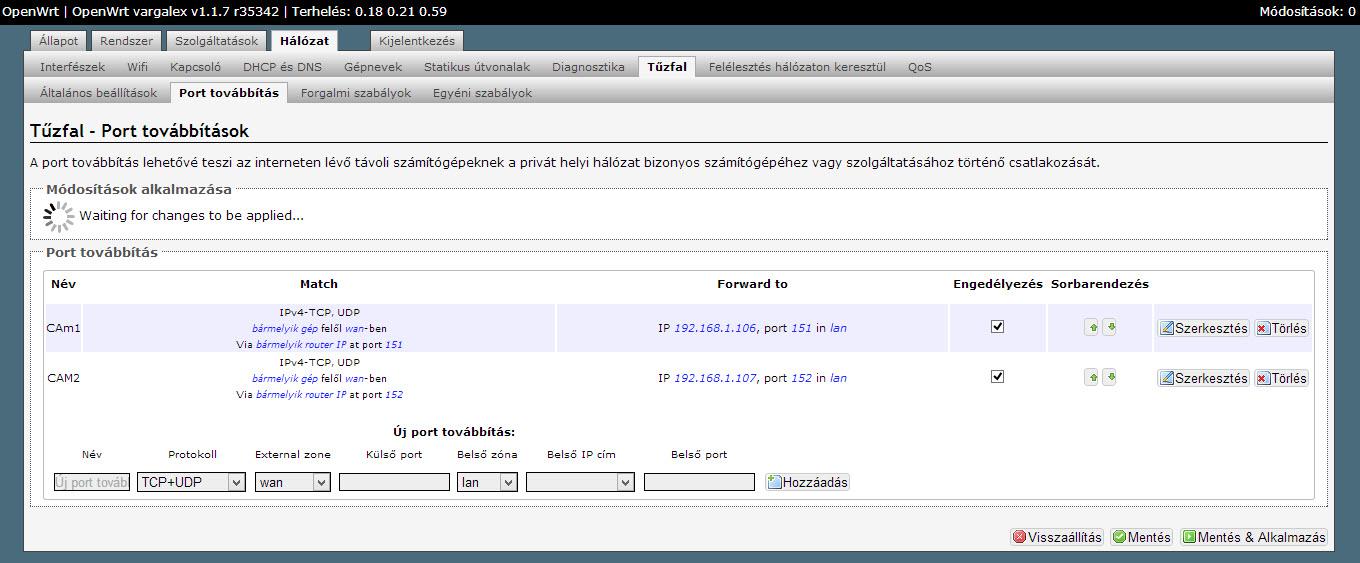Click forward port 151 link
The height and width of the screenshot is (563, 1360).
coord(802,328)
